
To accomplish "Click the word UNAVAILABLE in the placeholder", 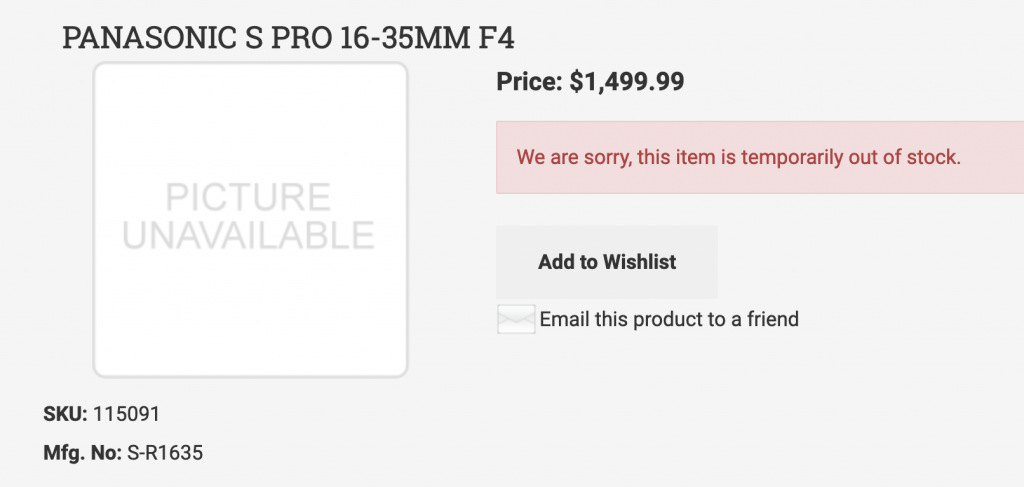I will (248, 234).
